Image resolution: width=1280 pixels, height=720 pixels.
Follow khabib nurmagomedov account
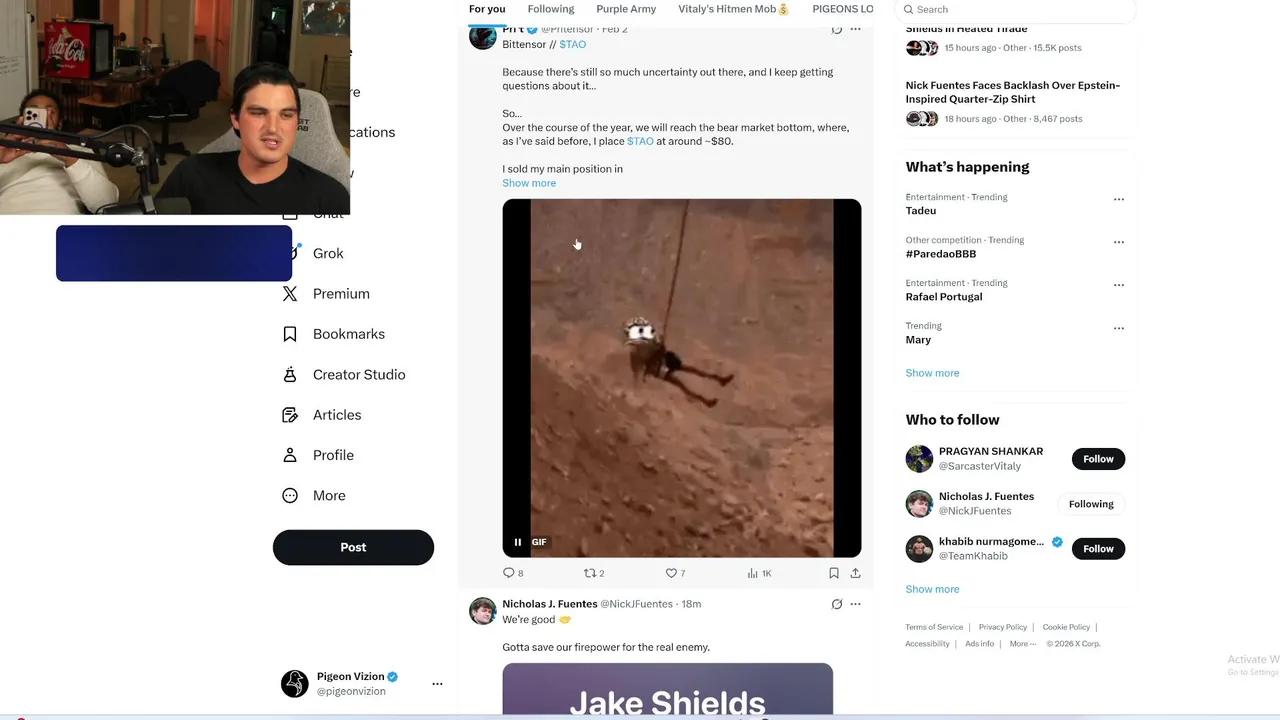(1098, 548)
